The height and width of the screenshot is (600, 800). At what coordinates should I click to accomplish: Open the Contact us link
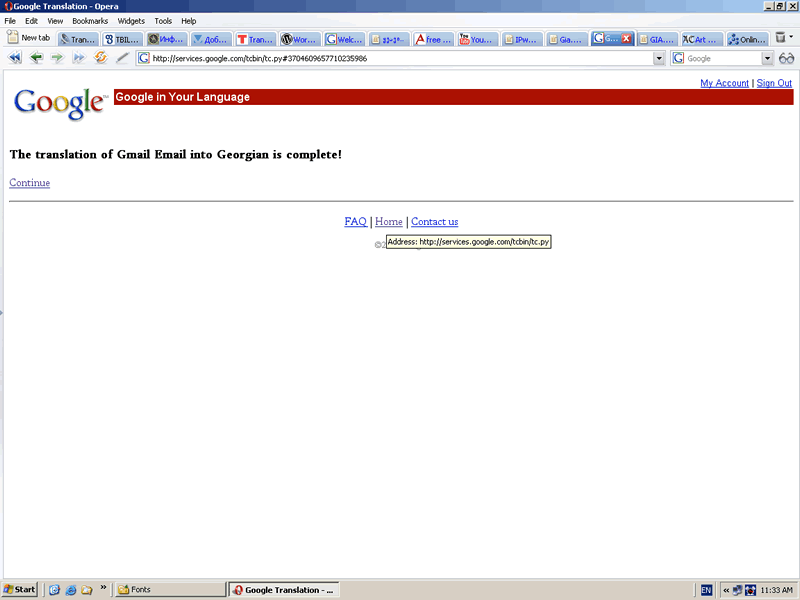[x=435, y=221]
